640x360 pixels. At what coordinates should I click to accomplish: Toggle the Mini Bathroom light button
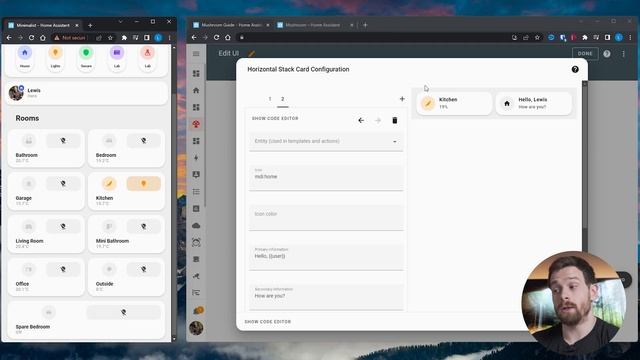click(144, 227)
